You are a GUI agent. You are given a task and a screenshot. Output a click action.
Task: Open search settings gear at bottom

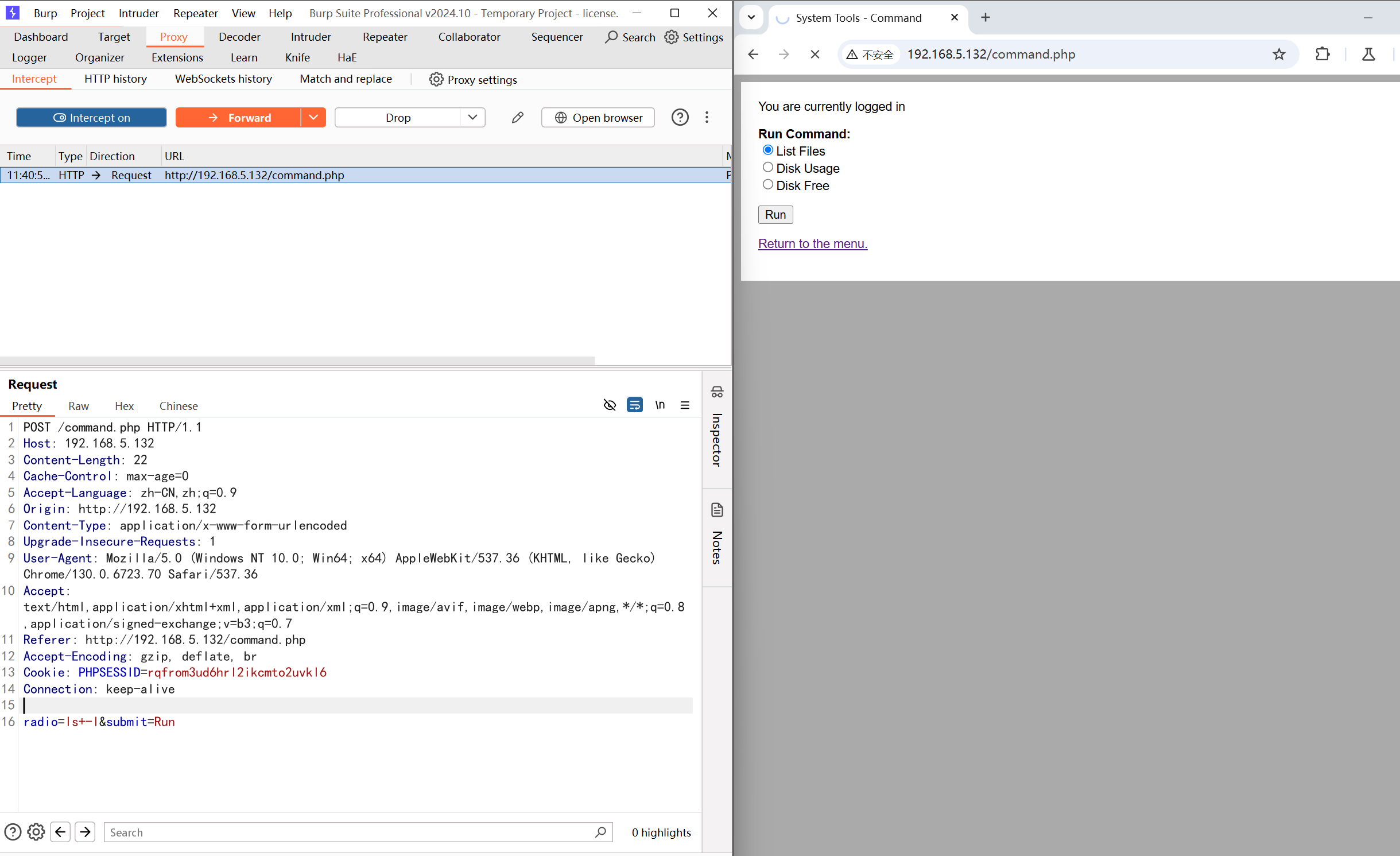pos(36,832)
